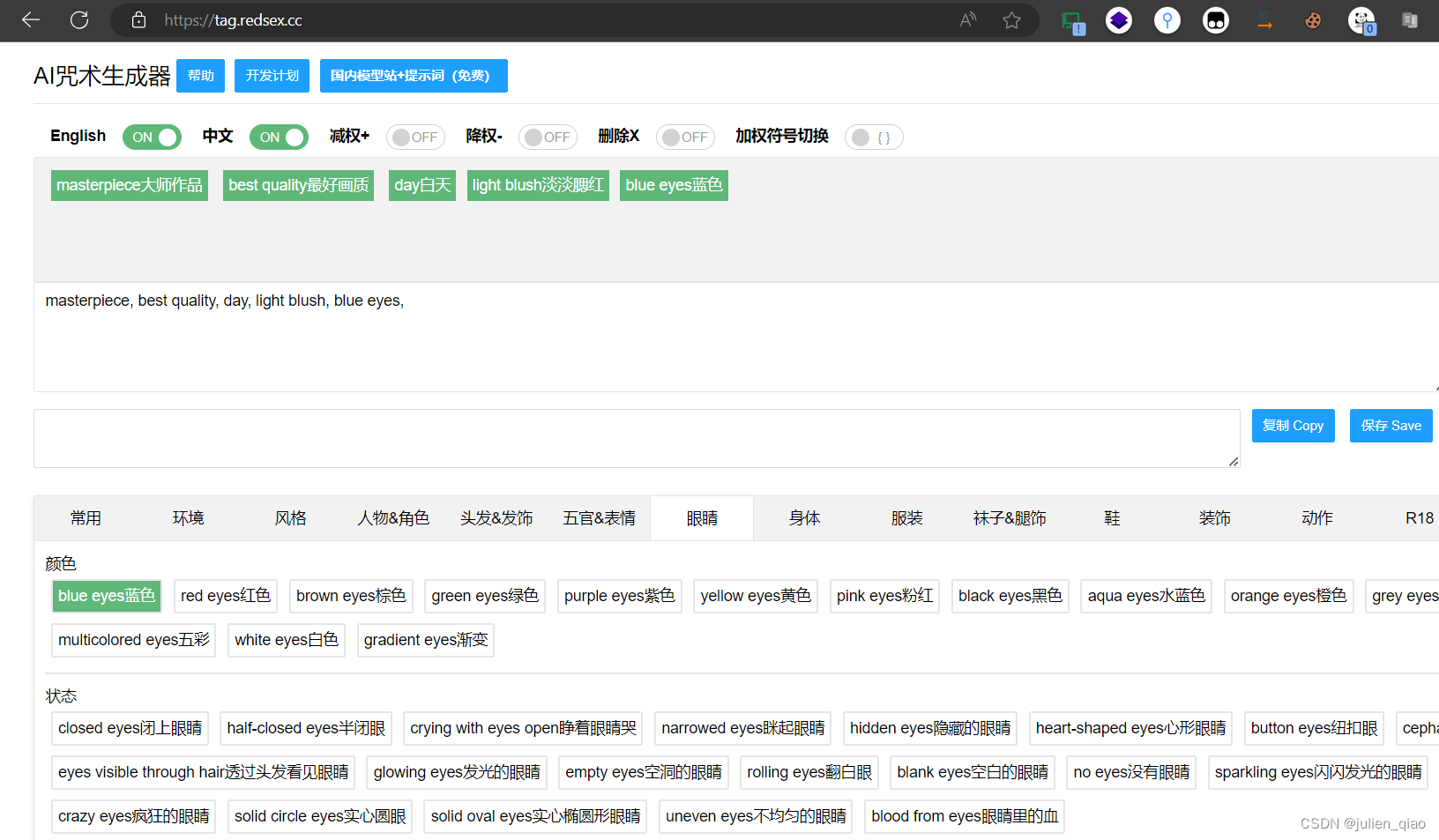Click the day白天 selected tag
Image resolution: width=1439 pixels, height=840 pixels.
(x=422, y=185)
